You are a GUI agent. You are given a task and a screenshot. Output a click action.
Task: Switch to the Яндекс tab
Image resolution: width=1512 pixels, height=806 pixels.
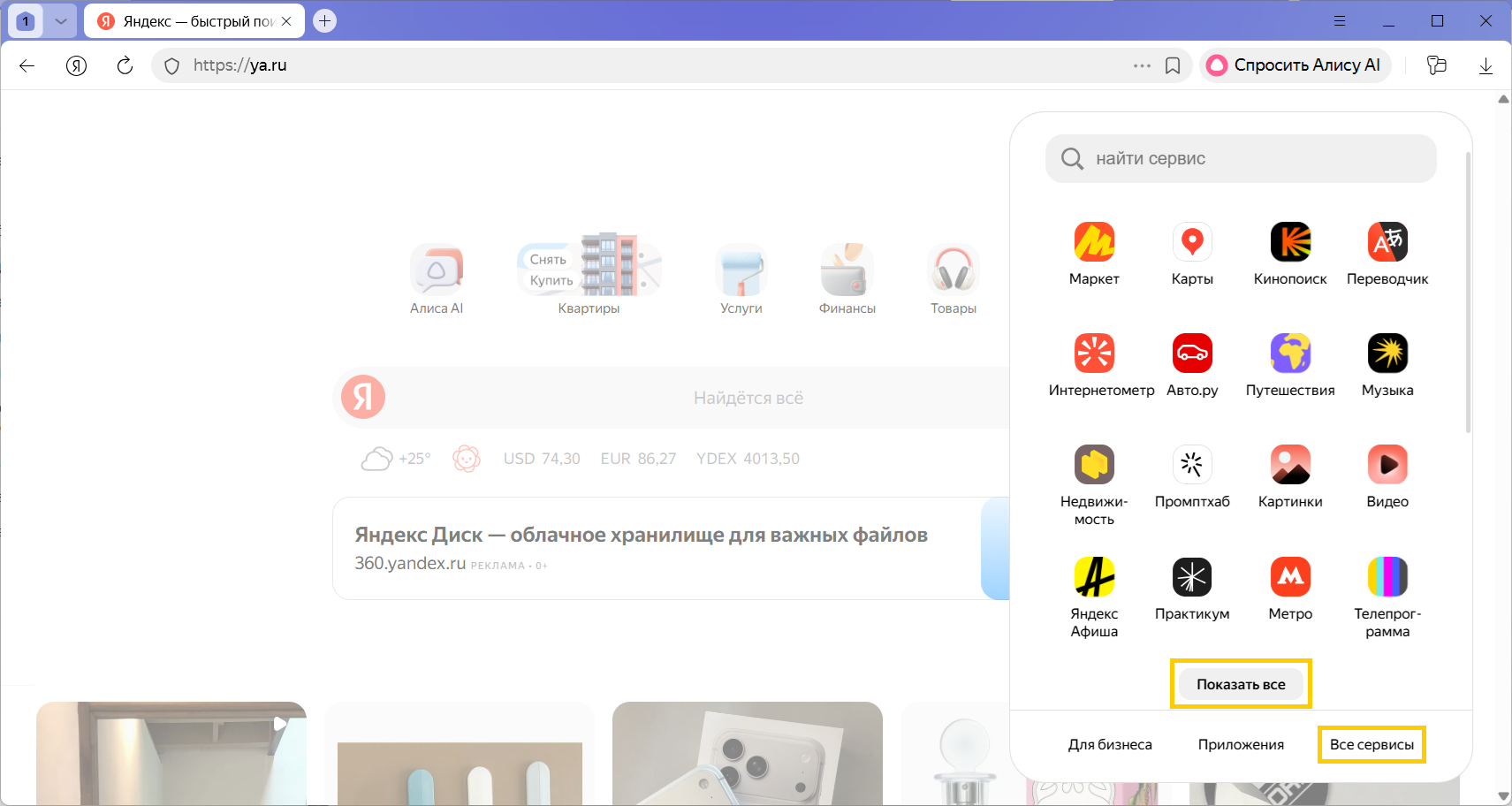pyautogui.click(x=194, y=21)
